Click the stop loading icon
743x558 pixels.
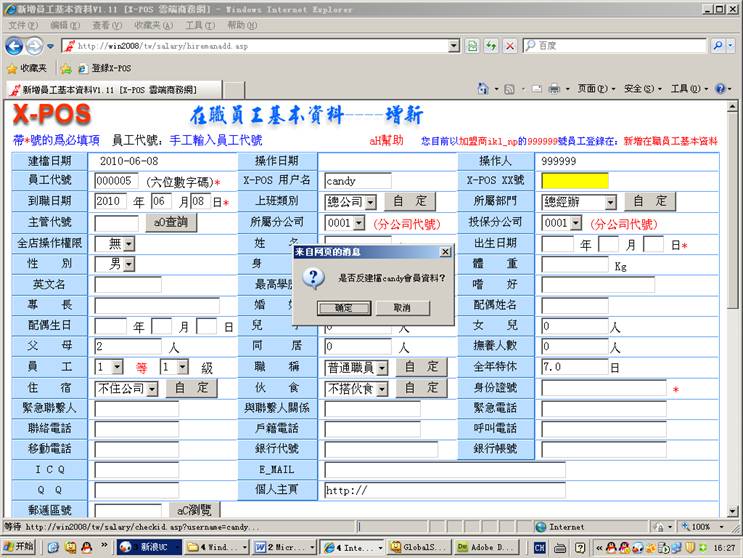coord(509,46)
